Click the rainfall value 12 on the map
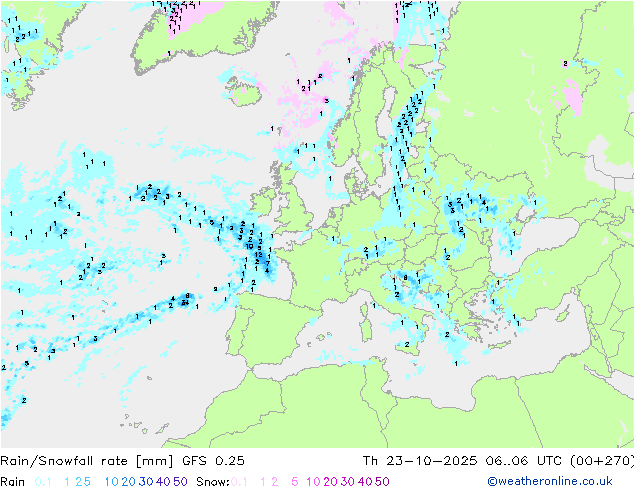The width and height of the screenshot is (634, 490). (x=259, y=255)
